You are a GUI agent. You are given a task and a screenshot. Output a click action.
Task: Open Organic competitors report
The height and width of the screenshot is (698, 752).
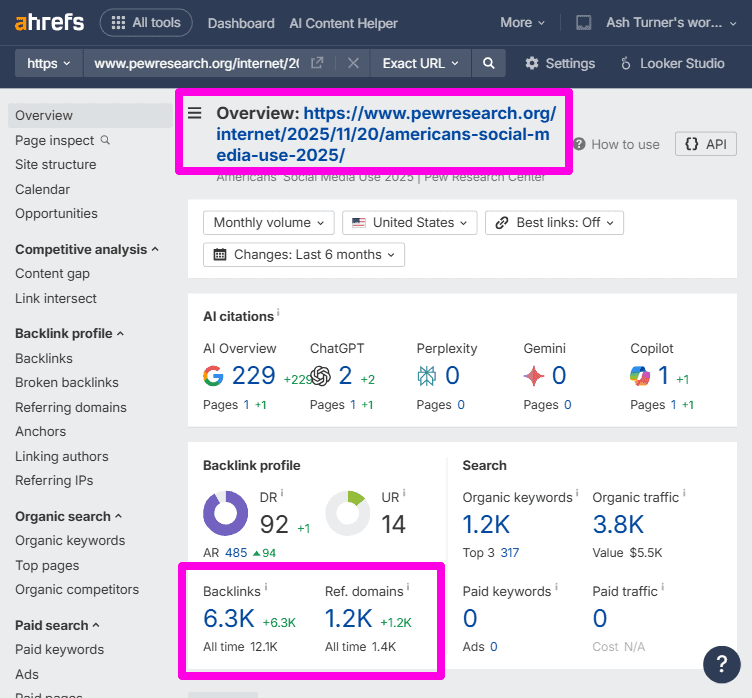77,589
